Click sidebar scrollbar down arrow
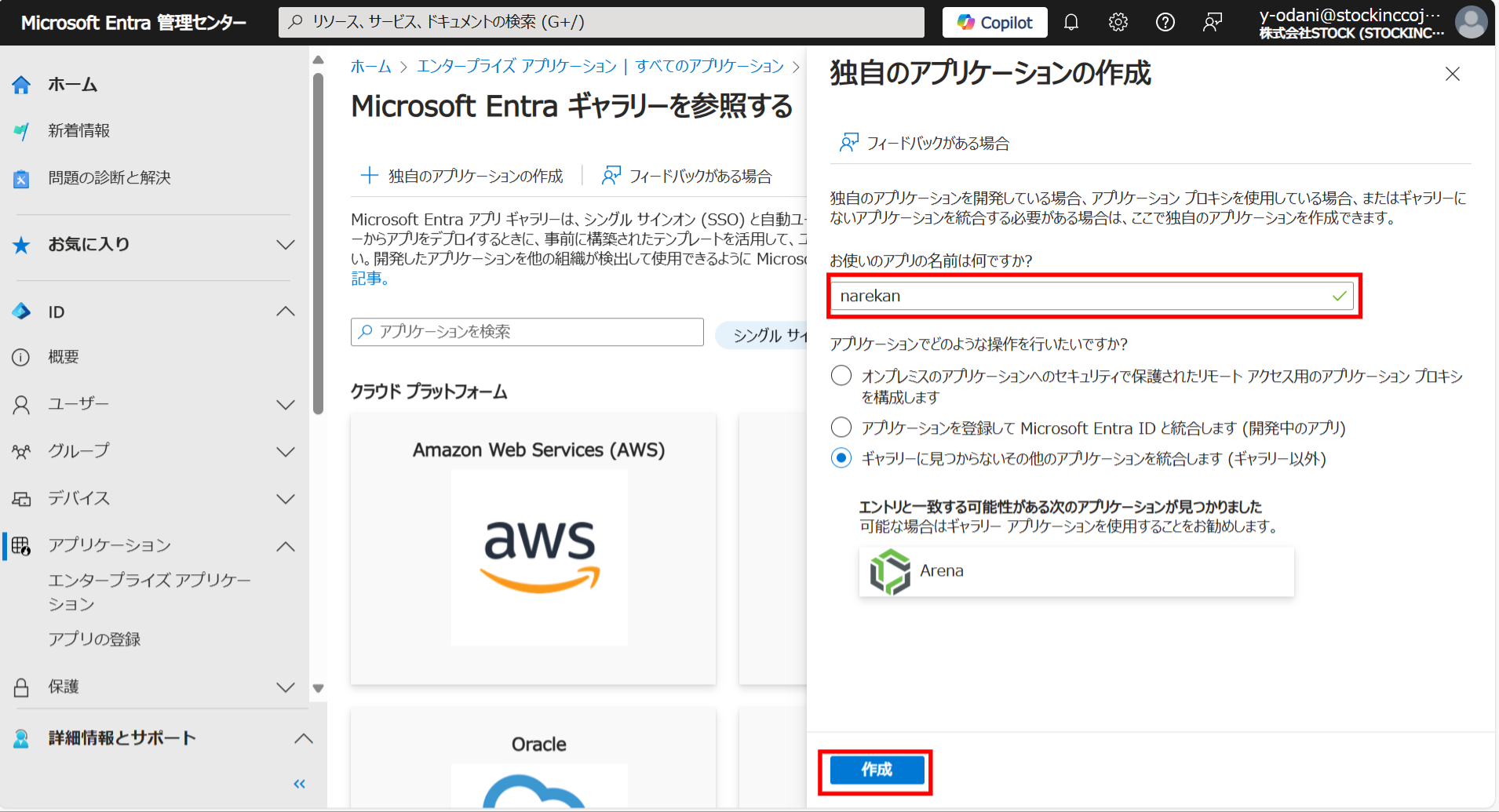The image size is (1499, 812). 318,688
